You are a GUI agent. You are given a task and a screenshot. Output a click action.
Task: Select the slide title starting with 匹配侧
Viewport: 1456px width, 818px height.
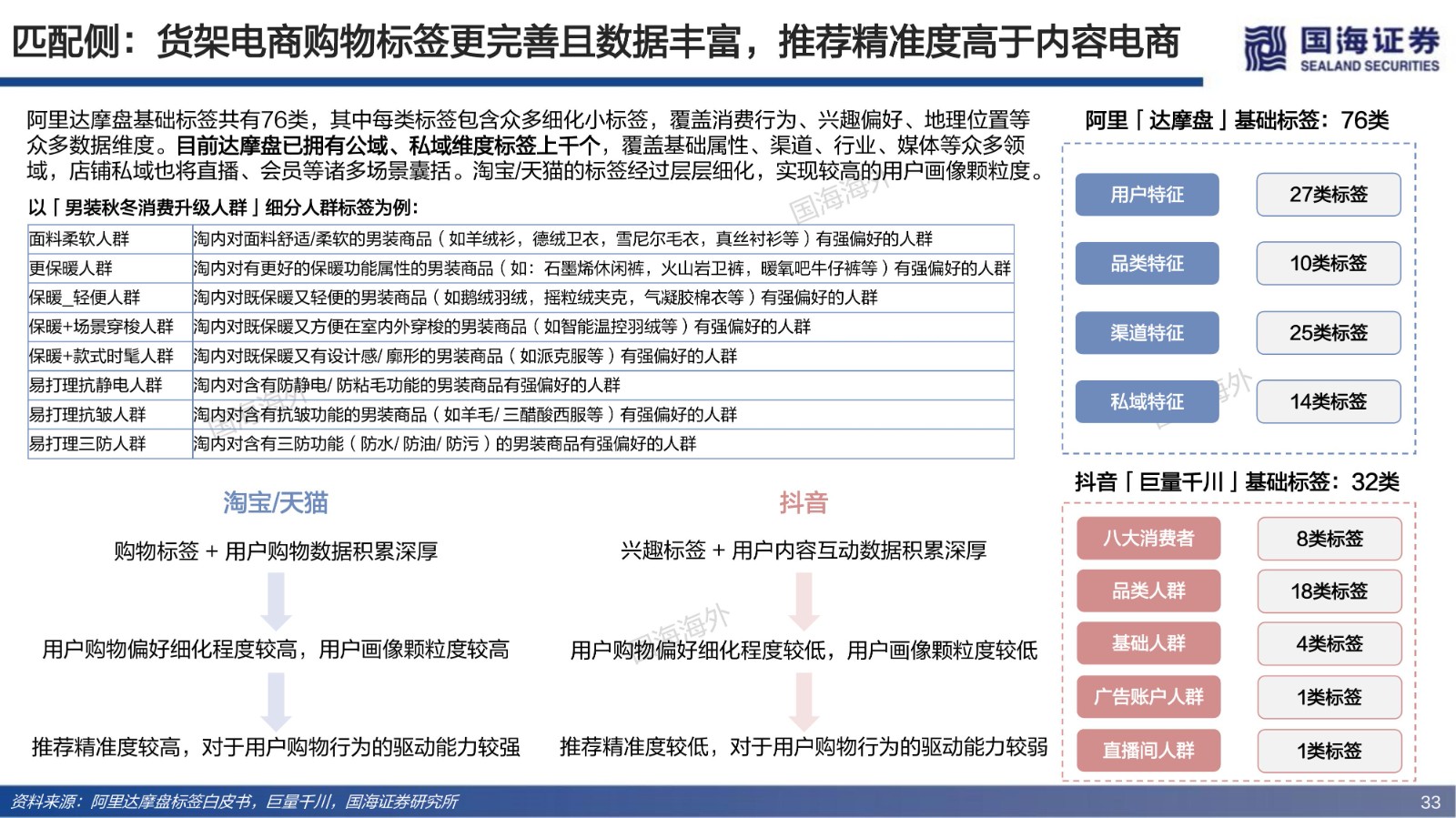pyautogui.click(x=596, y=41)
